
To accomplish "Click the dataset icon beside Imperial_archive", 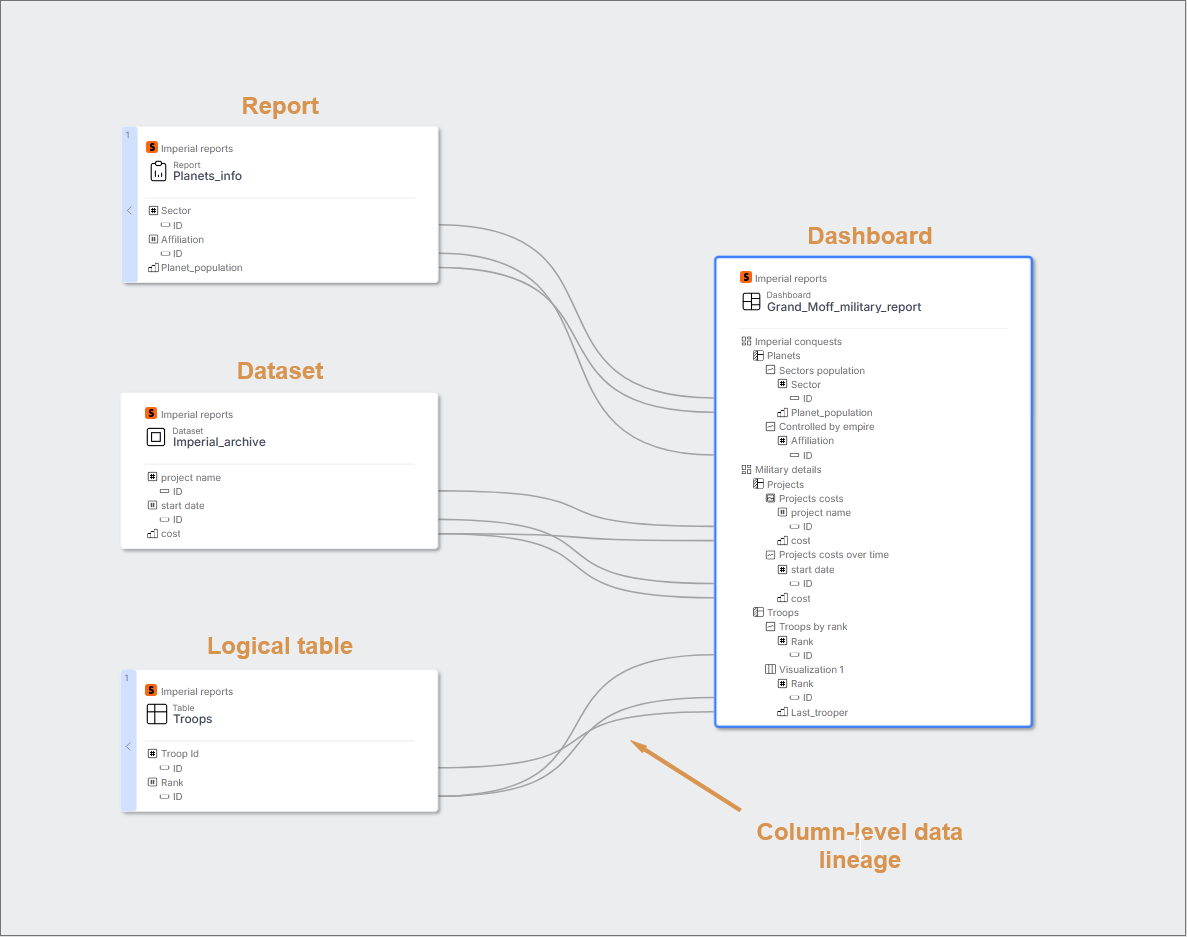I will pyautogui.click(x=156, y=437).
